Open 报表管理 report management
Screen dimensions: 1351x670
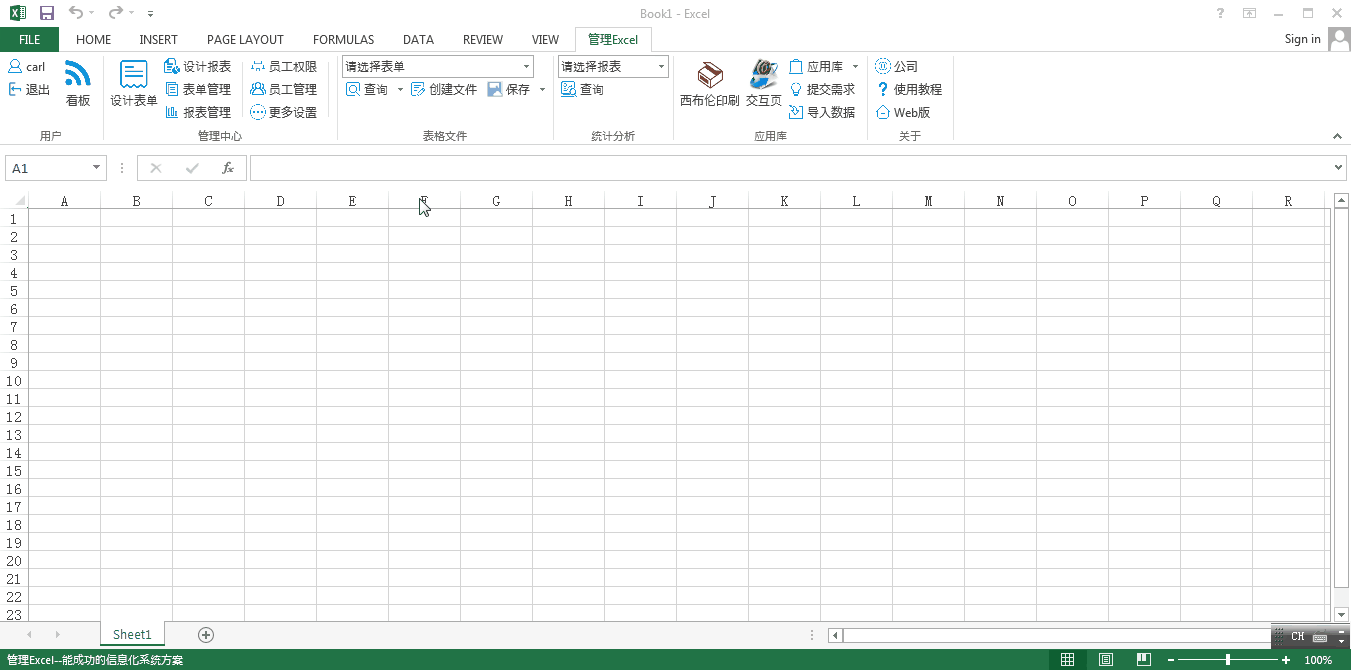[198, 112]
